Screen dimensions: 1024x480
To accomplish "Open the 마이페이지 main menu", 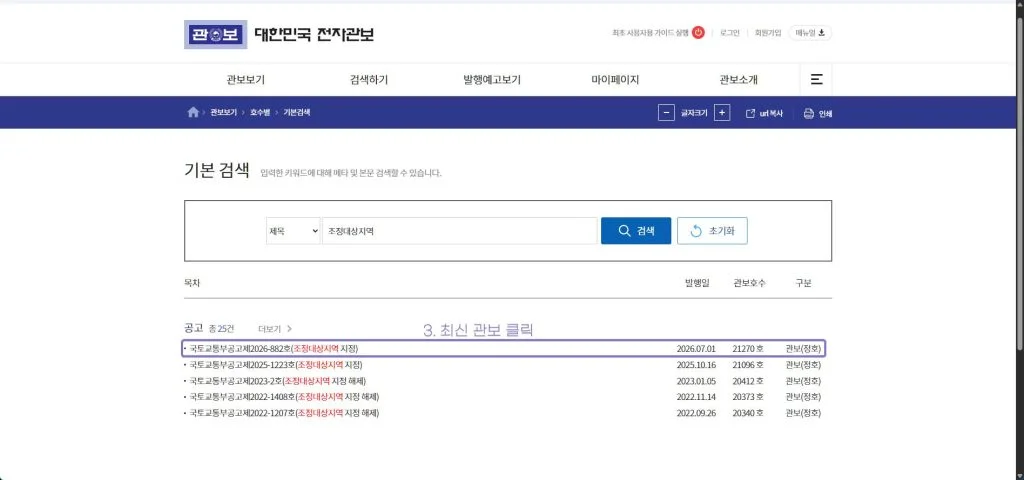I will point(615,80).
